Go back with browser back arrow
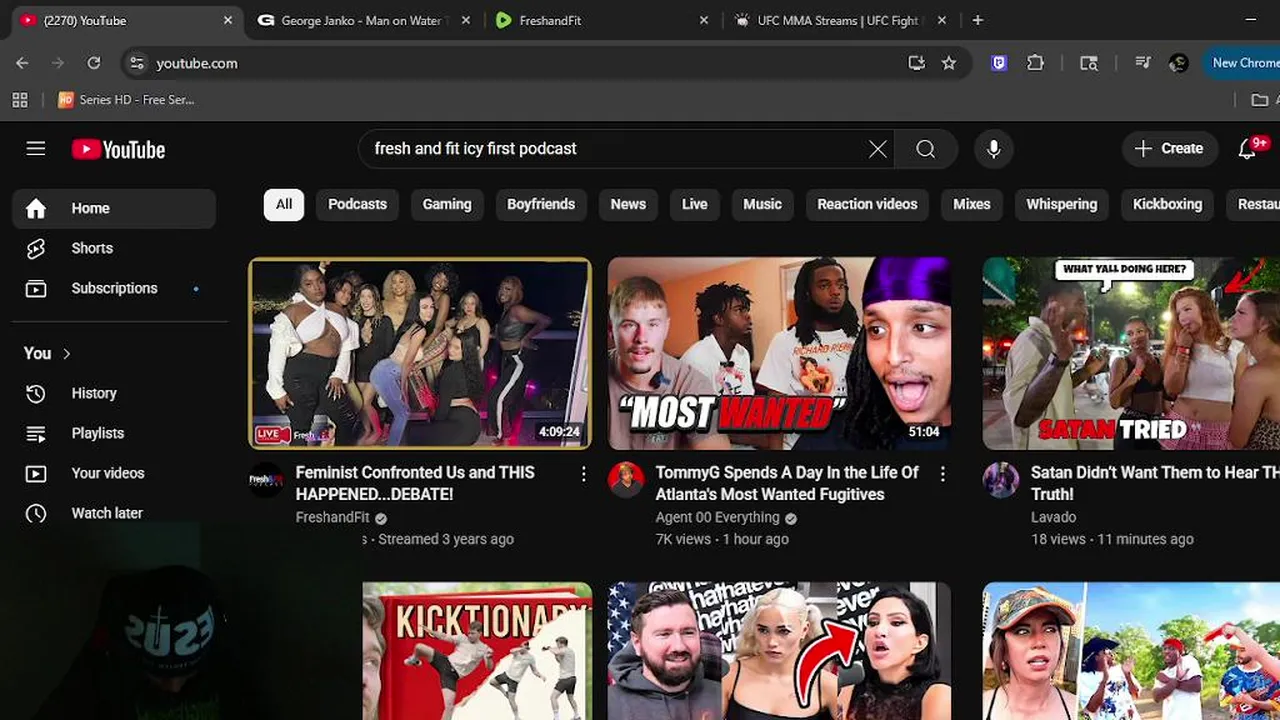This screenshot has width=1280, height=720. tap(22, 63)
